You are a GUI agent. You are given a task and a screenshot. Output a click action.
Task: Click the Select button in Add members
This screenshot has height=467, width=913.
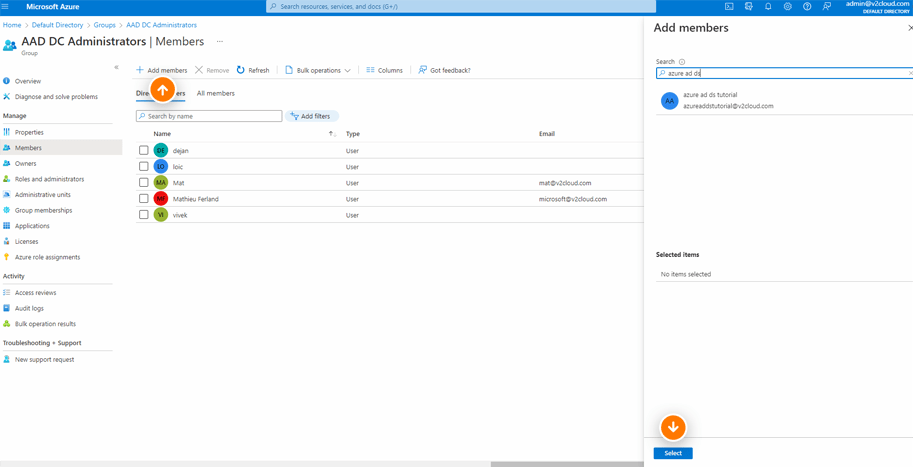coord(673,453)
